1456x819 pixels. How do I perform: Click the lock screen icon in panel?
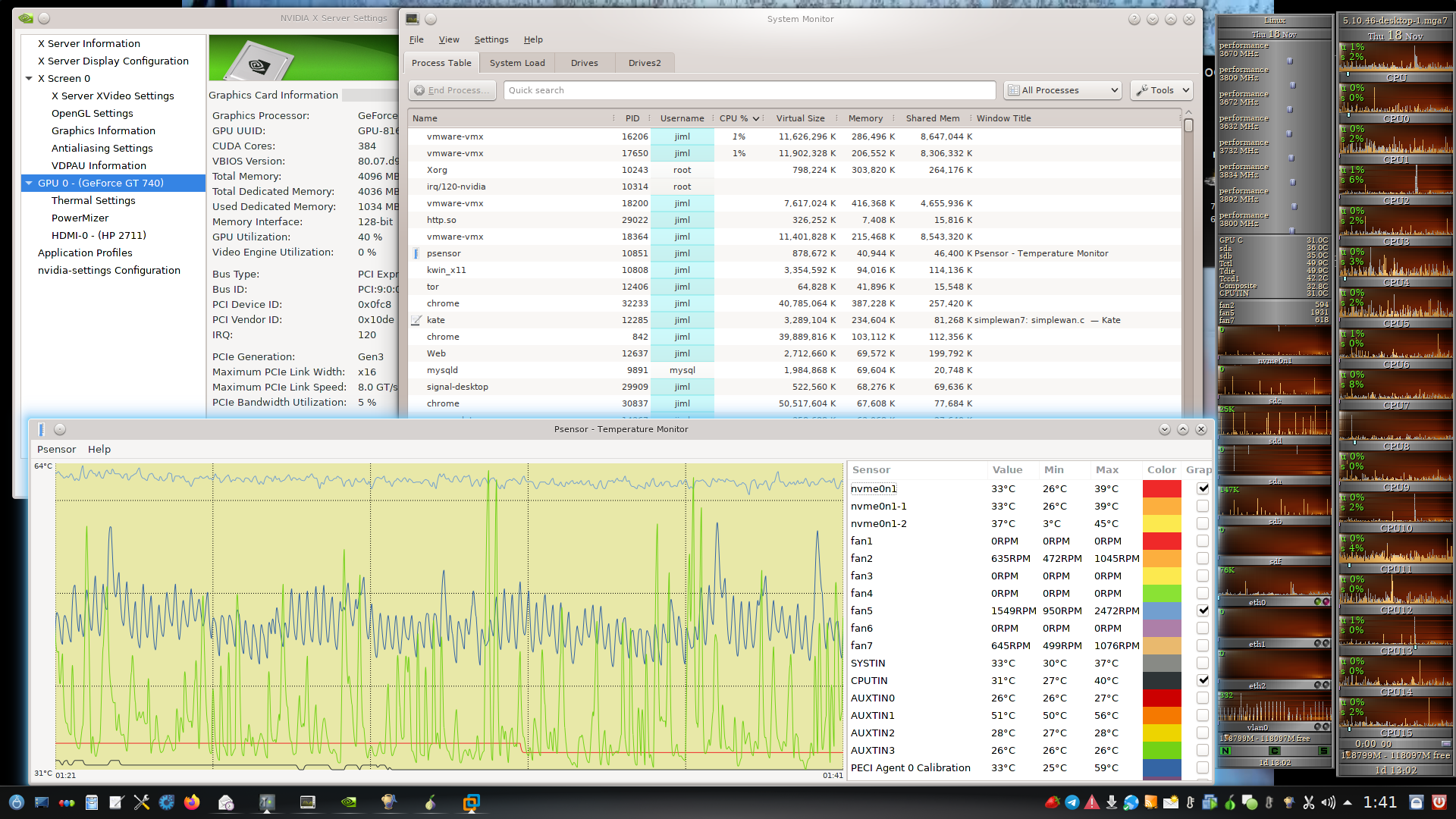point(1417,802)
